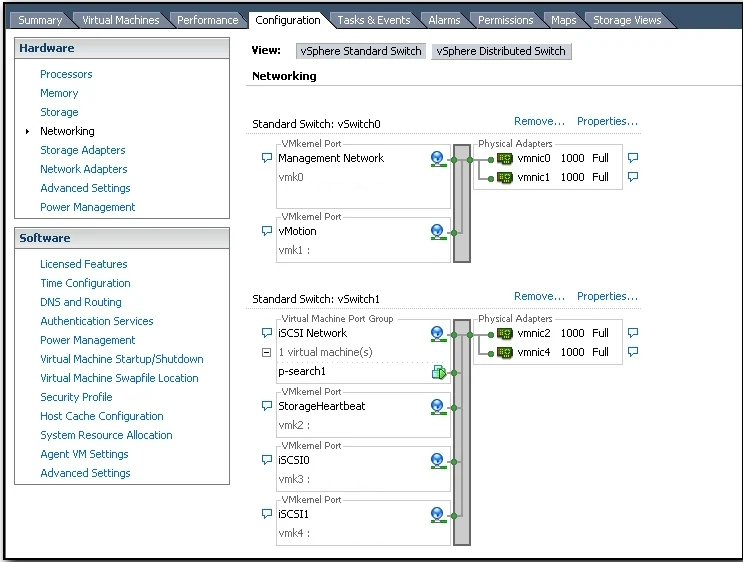Click the vmnic4 physical adapter icon

[504, 352]
